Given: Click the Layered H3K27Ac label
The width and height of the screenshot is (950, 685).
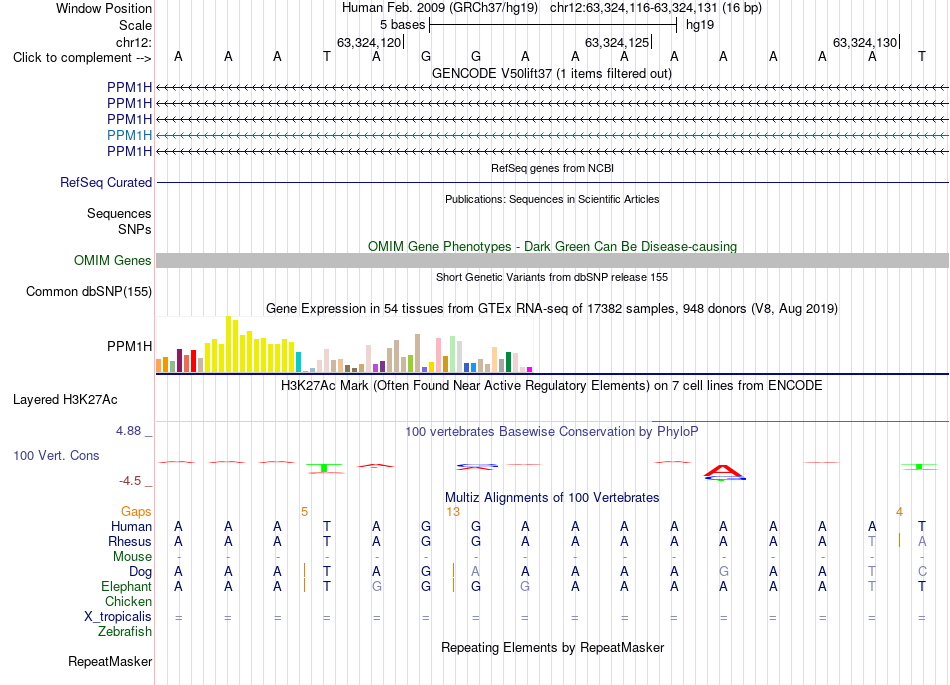Looking at the screenshot, I should point(65,400).
